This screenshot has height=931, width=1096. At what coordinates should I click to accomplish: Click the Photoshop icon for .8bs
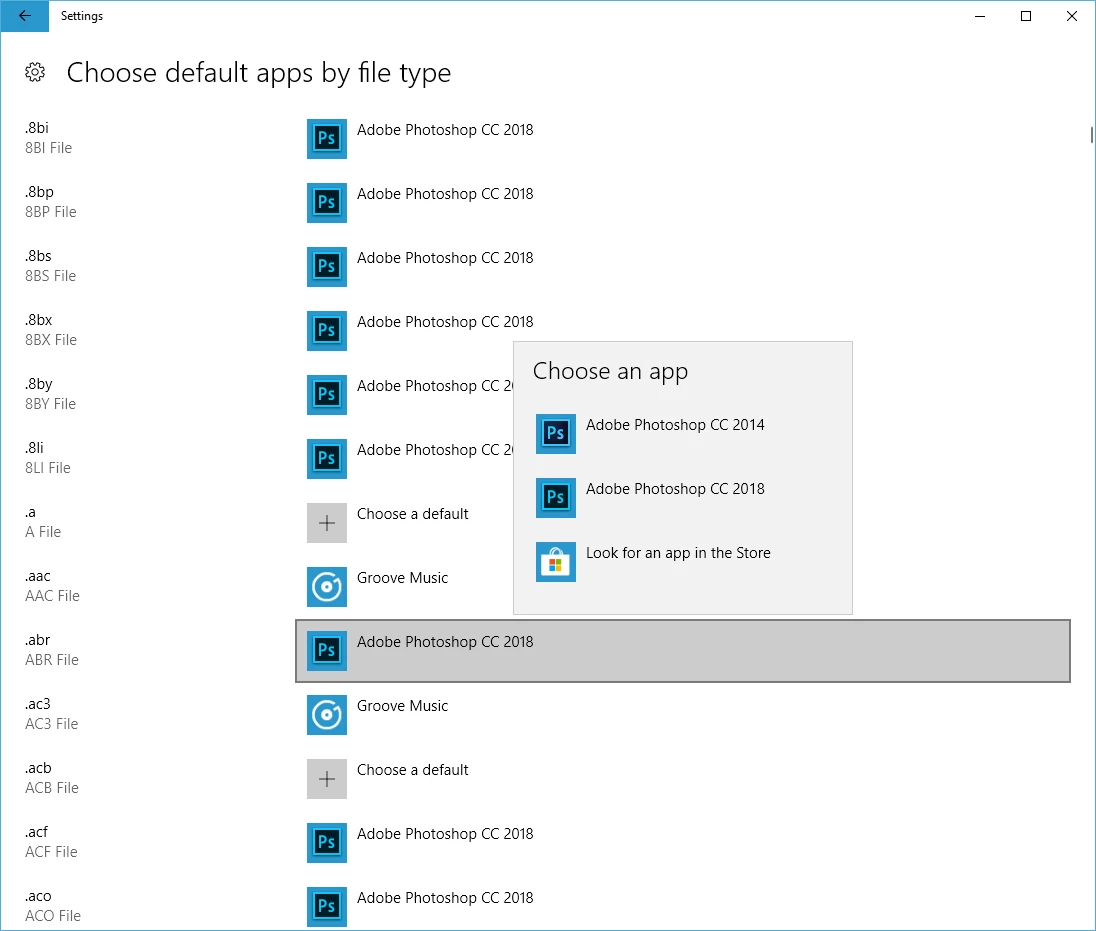pyautogui.click(x=326, y=266)
